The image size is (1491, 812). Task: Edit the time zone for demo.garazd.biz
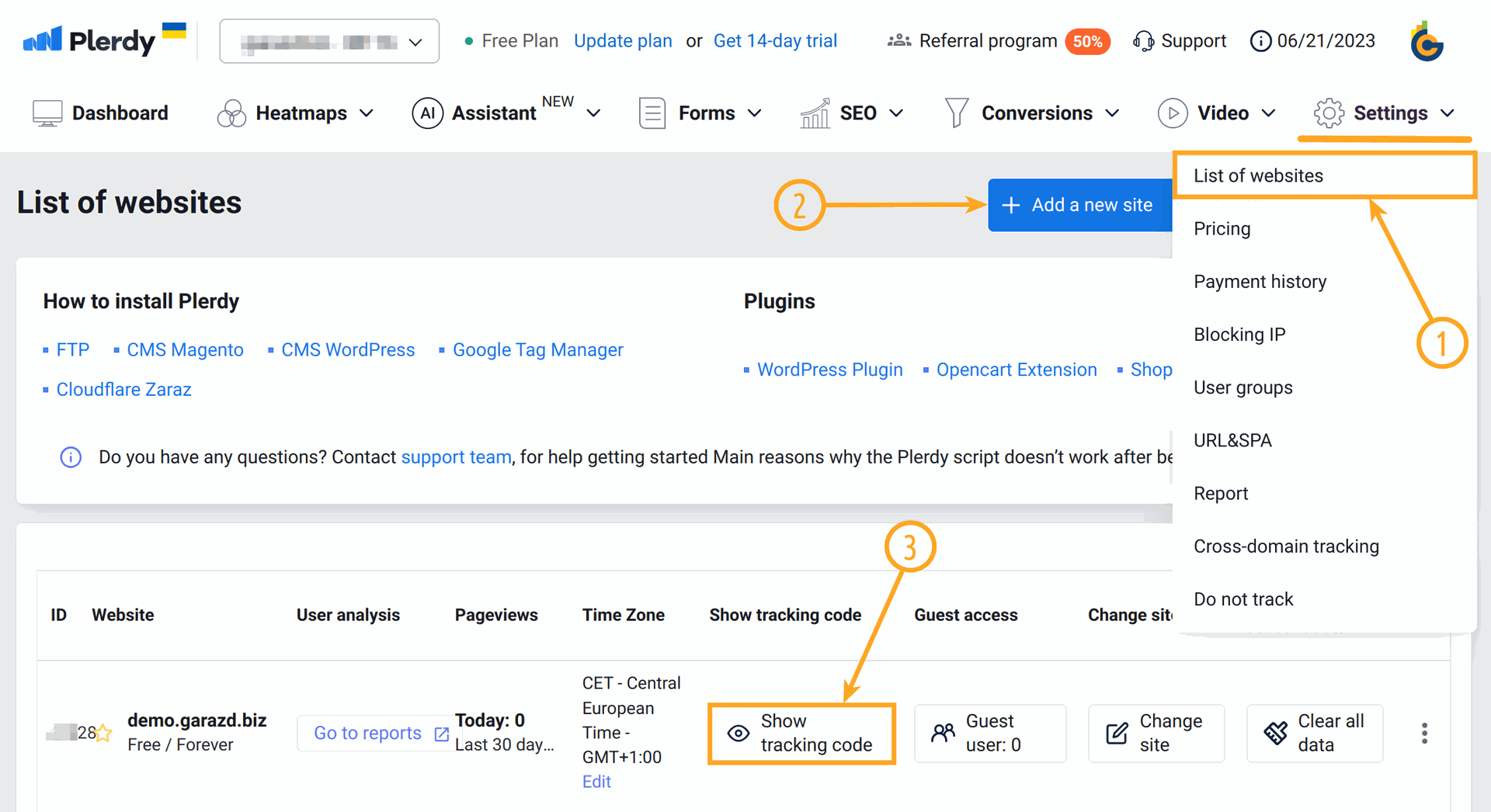[x=596, y=782]
